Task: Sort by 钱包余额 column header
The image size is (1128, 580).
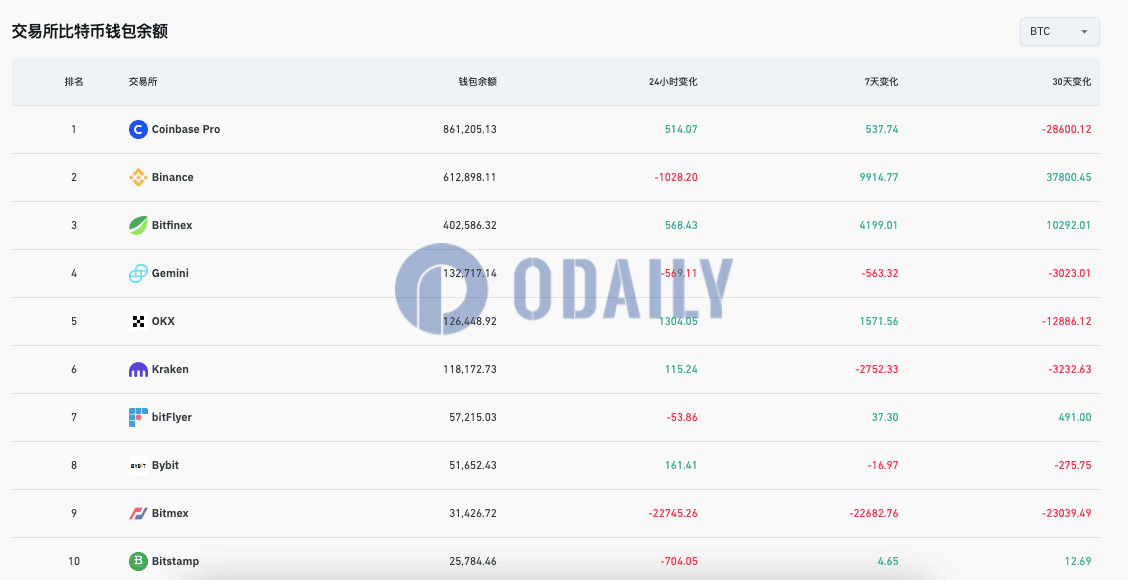Action: (478, 82)
